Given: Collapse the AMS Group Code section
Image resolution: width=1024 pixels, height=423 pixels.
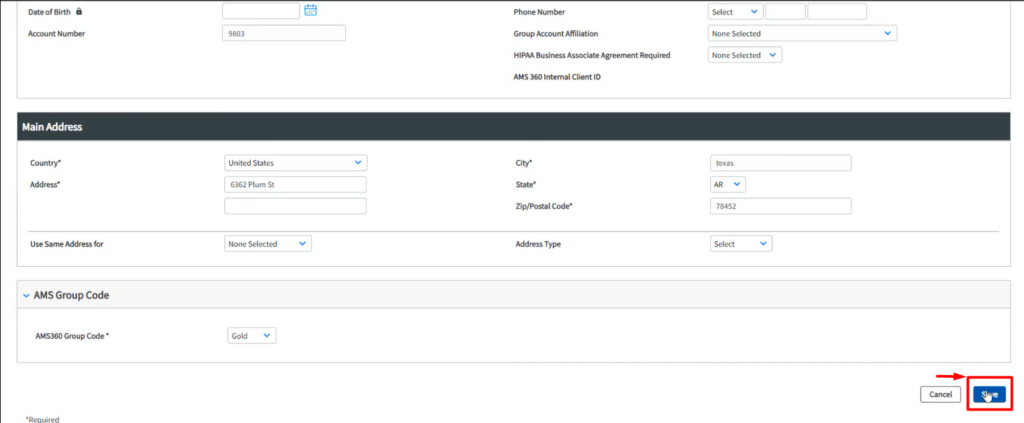Looking at the screenshot, I should [x=24, y=296].
